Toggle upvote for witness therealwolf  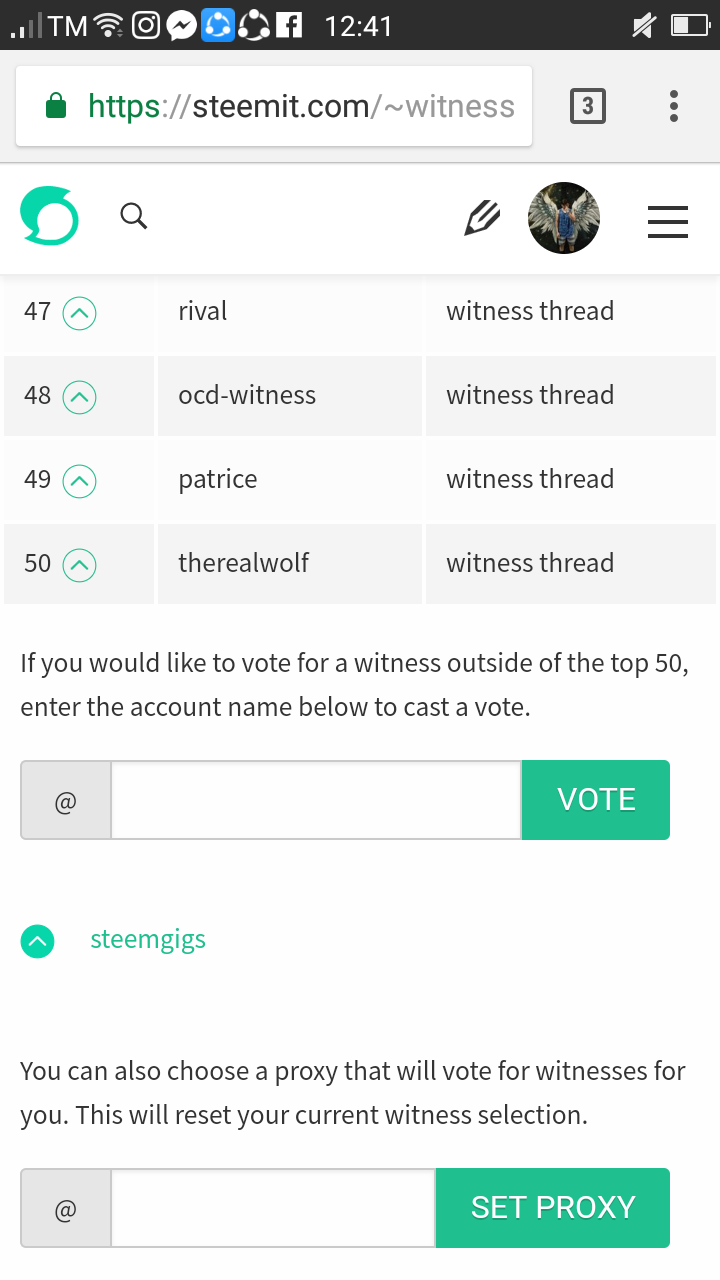pos(80,566)
